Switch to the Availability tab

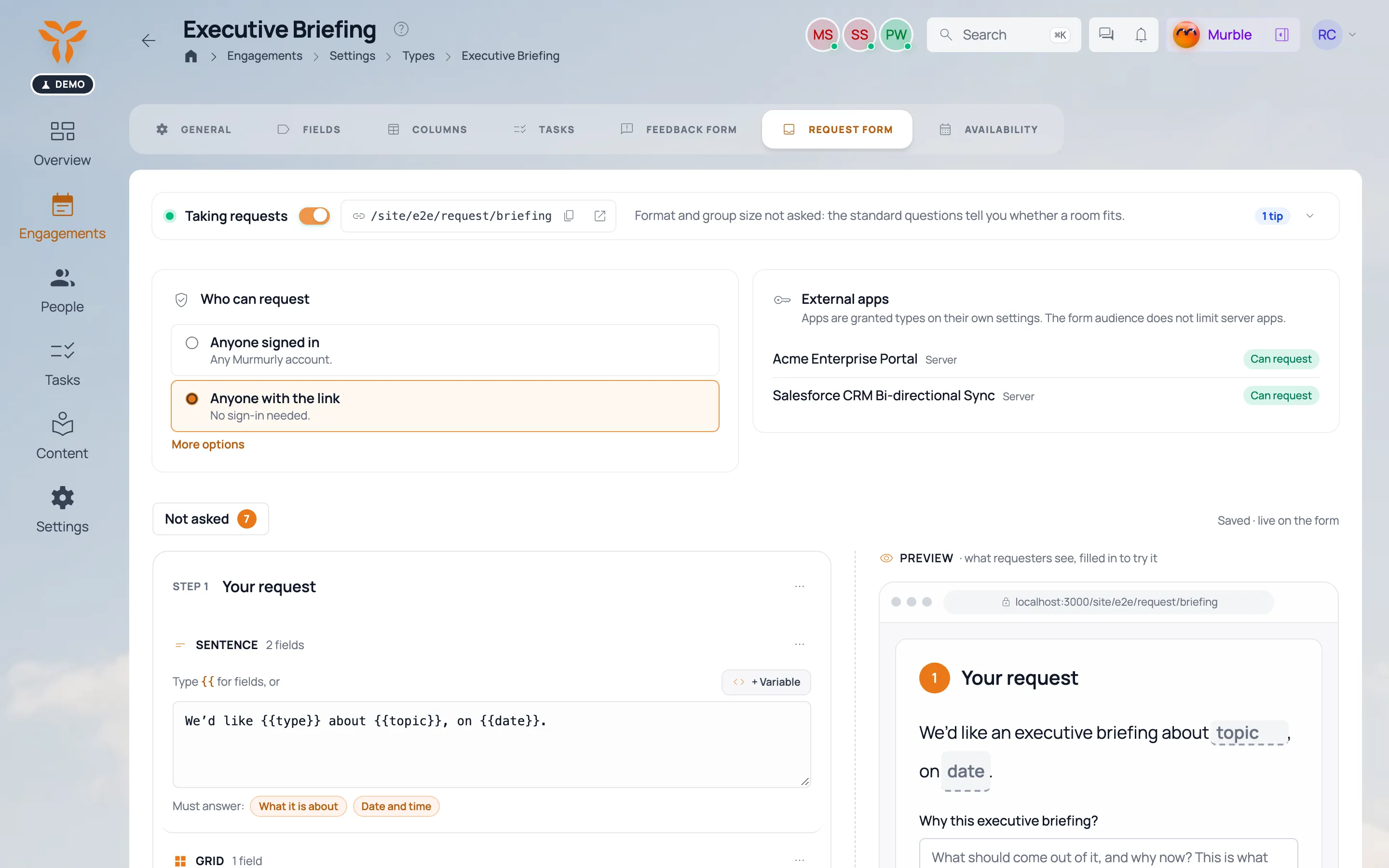(988, 129)
